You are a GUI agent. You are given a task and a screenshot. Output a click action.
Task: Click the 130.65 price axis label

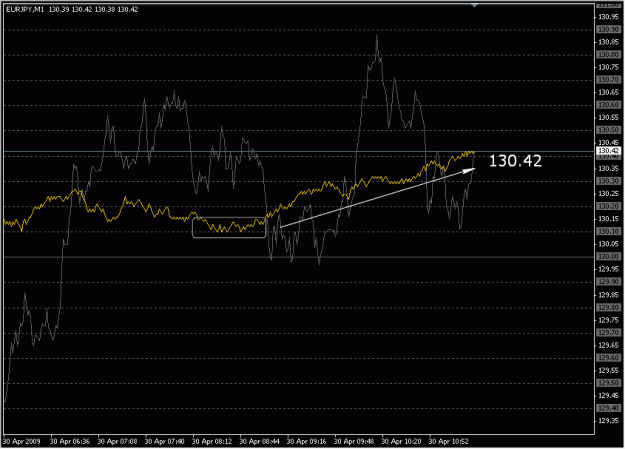(608, 92)
